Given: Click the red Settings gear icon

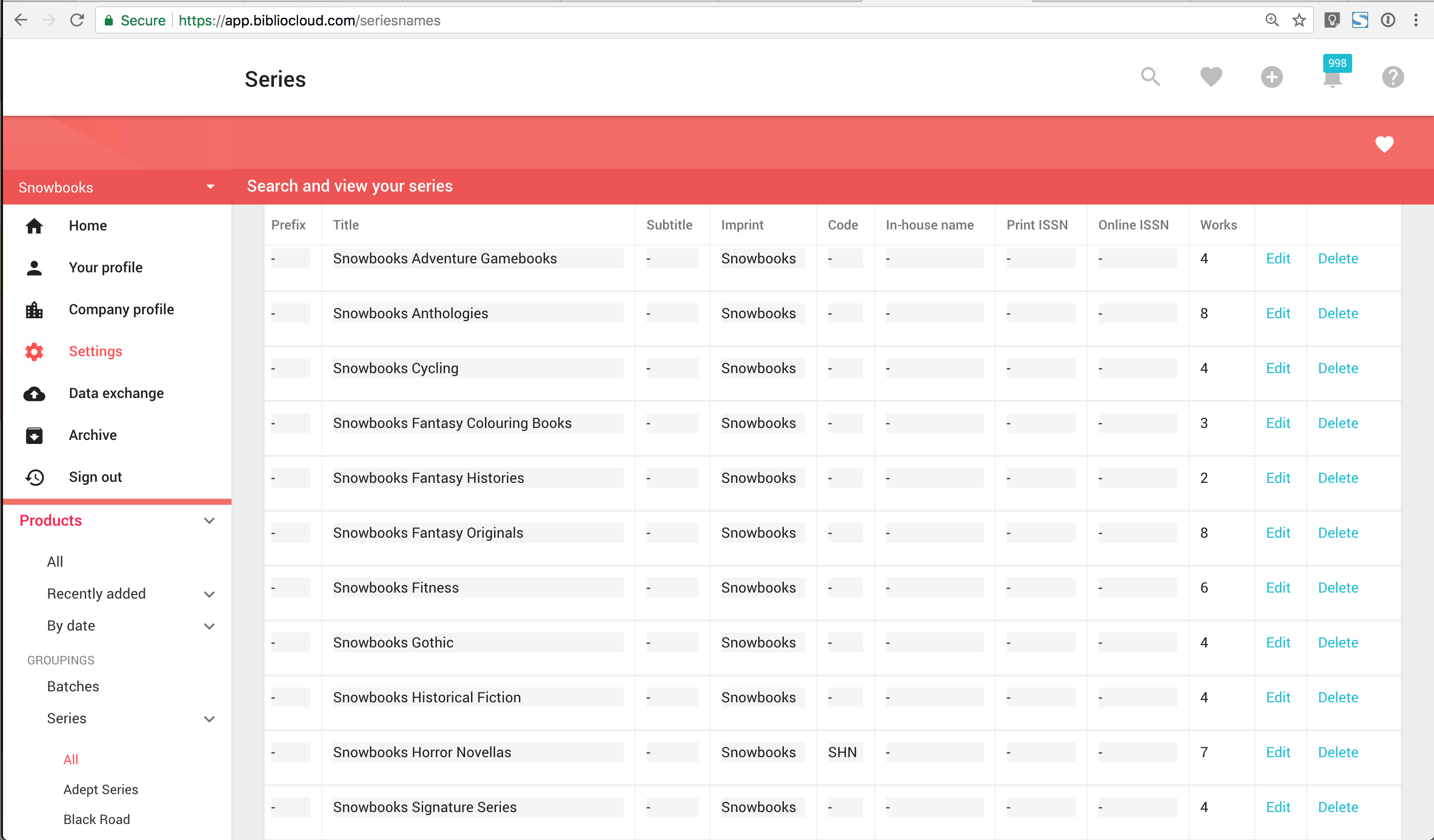Looking at the screenshot, I should pos(34,352).
